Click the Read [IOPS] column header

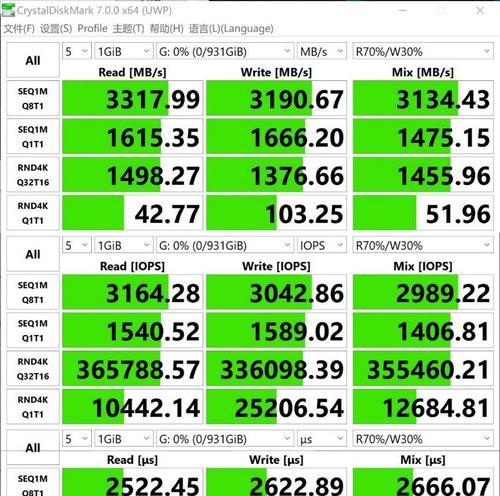coord(132,266)
